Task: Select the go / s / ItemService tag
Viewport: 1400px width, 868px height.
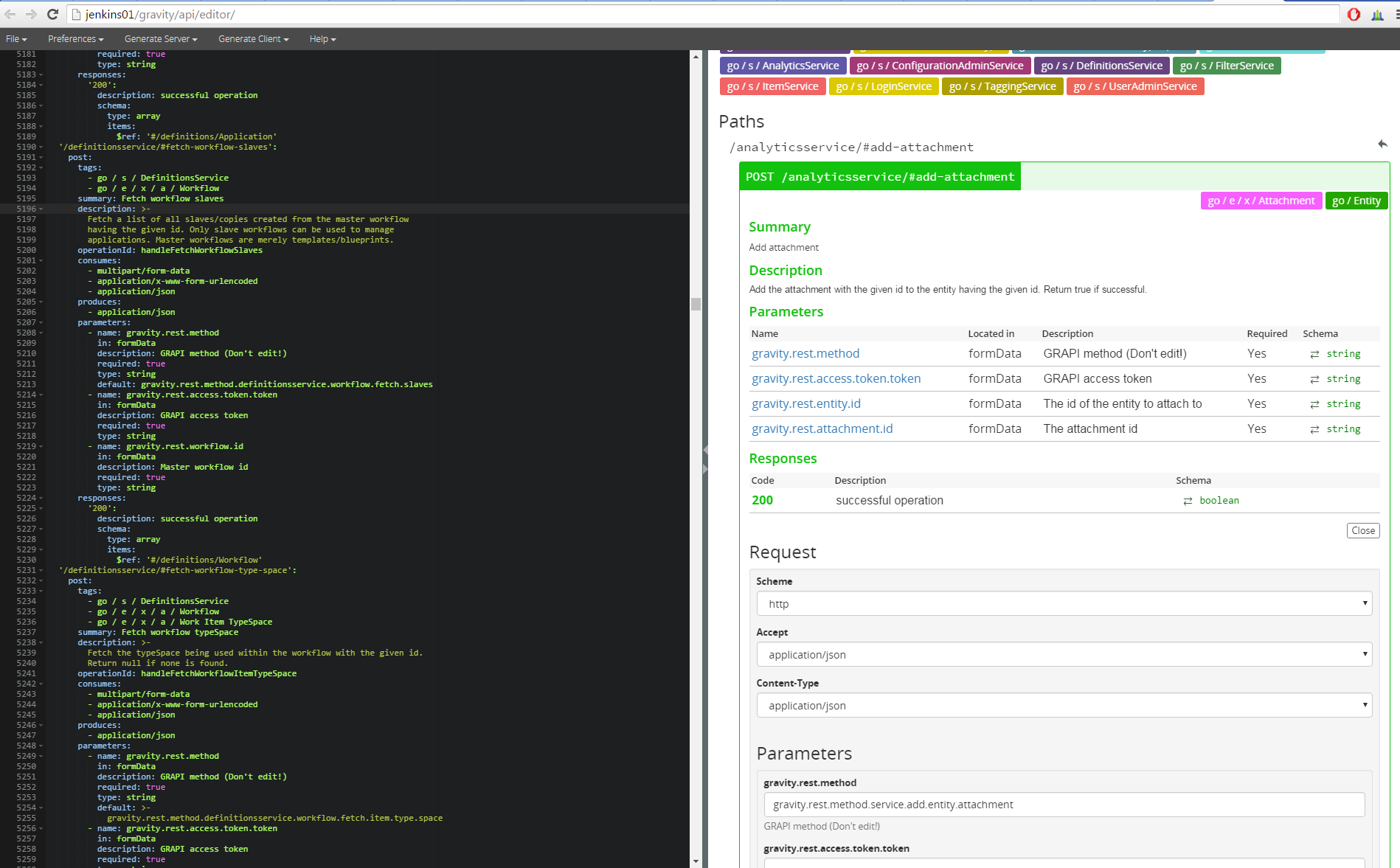Action: (x=772, y=86)
